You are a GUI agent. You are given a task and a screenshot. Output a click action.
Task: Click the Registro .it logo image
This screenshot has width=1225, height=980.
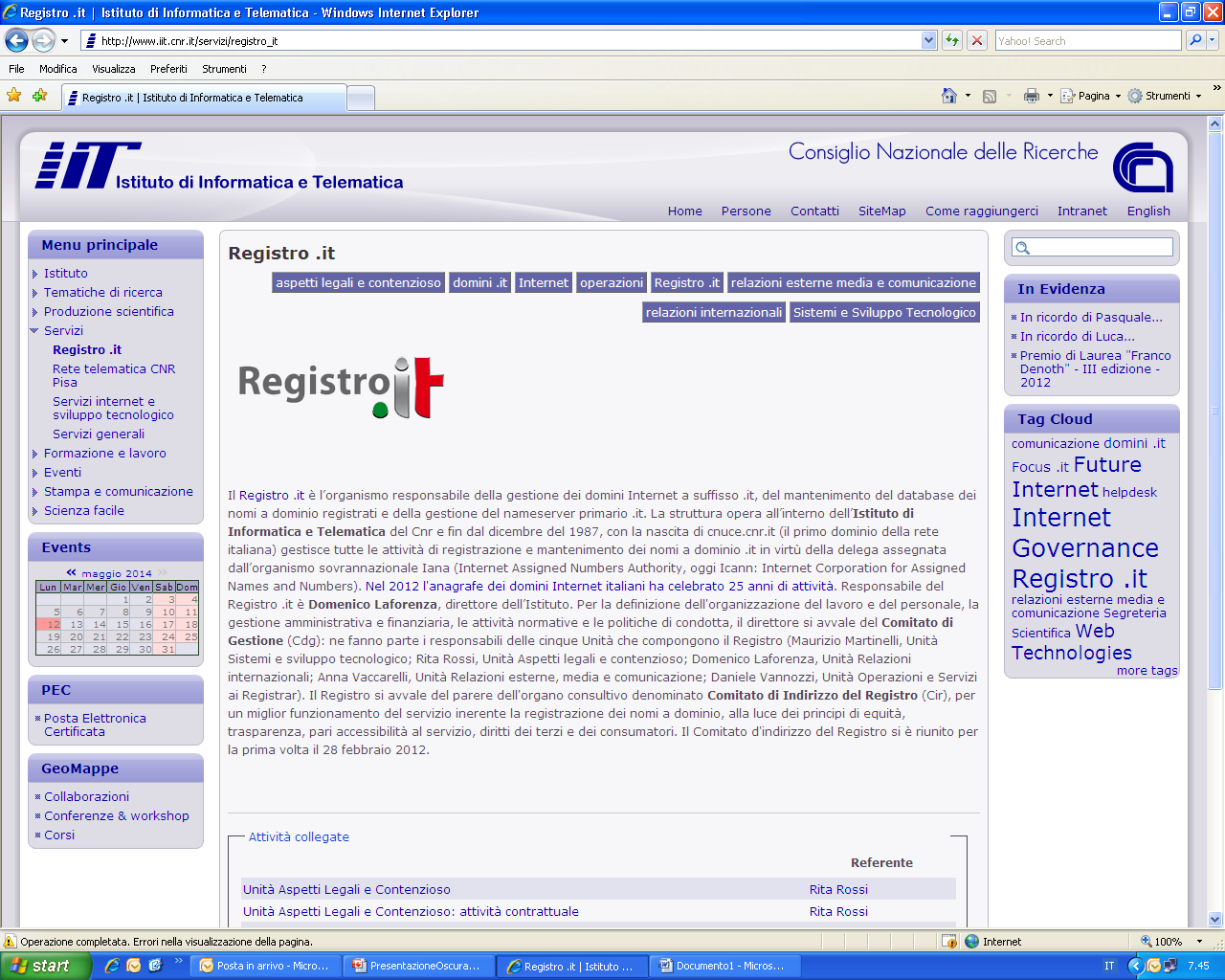pos(341,387)
